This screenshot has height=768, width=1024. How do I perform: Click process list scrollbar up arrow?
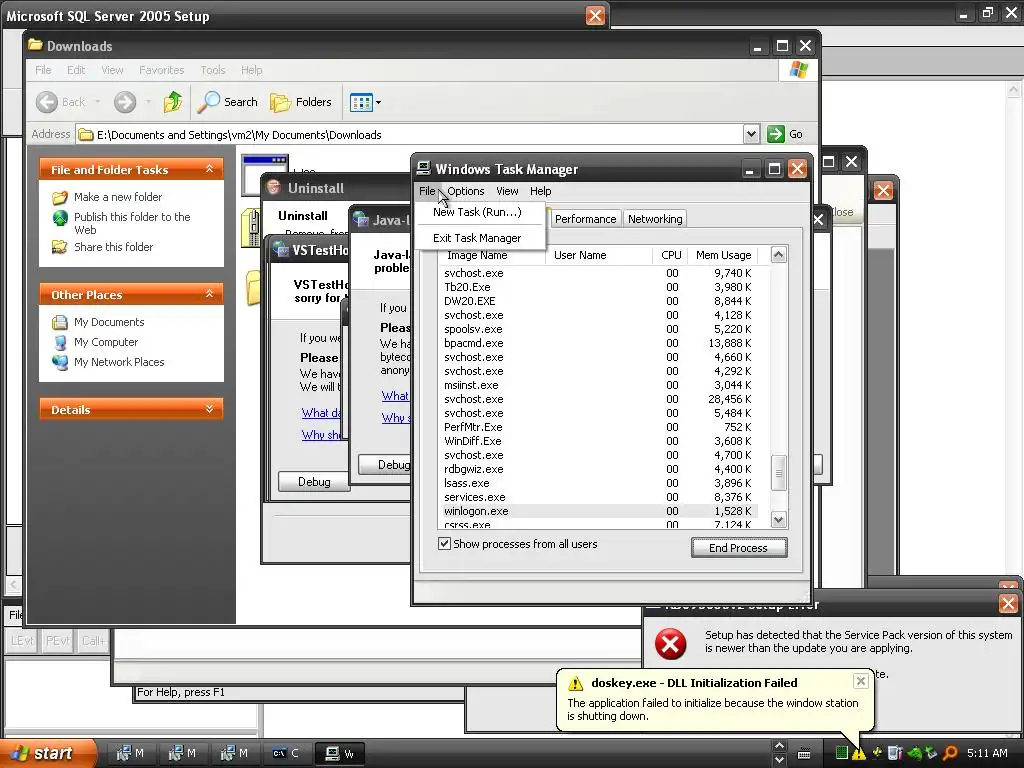[x=778, y=255]
